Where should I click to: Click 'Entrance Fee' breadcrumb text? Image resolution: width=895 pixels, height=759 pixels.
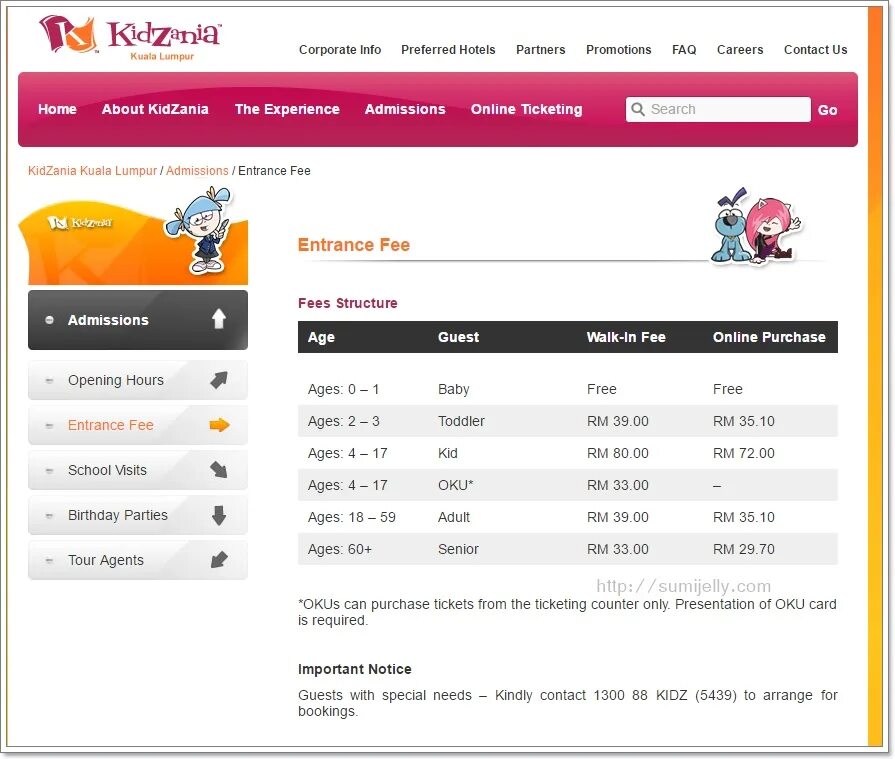tap(274, 171)
